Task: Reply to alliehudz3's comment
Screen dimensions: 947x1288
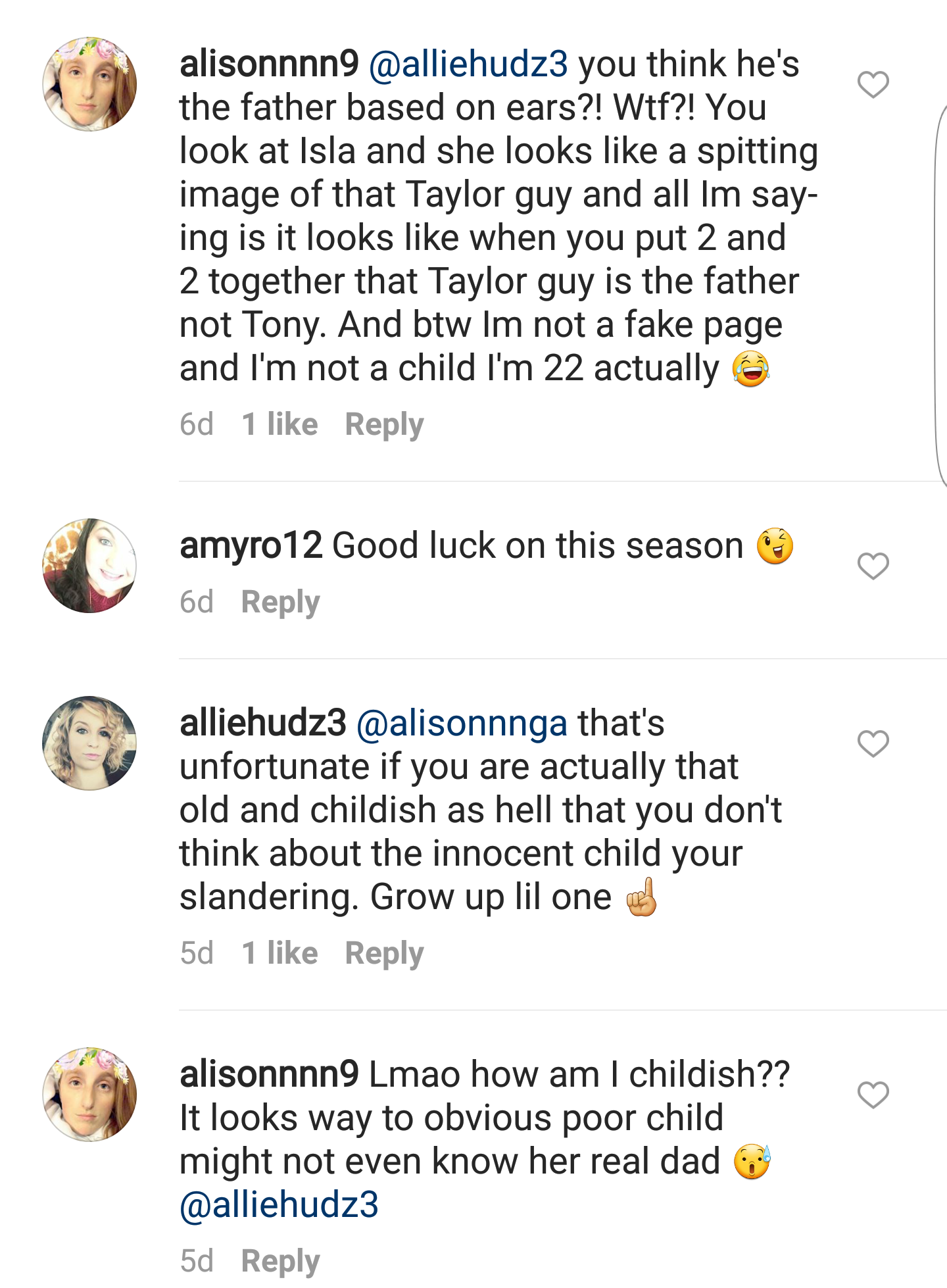Action: (x=385, y=954)
